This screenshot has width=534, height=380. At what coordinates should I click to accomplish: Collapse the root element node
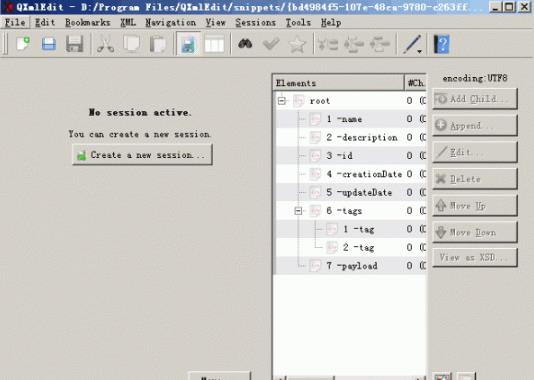coord(282,101)
